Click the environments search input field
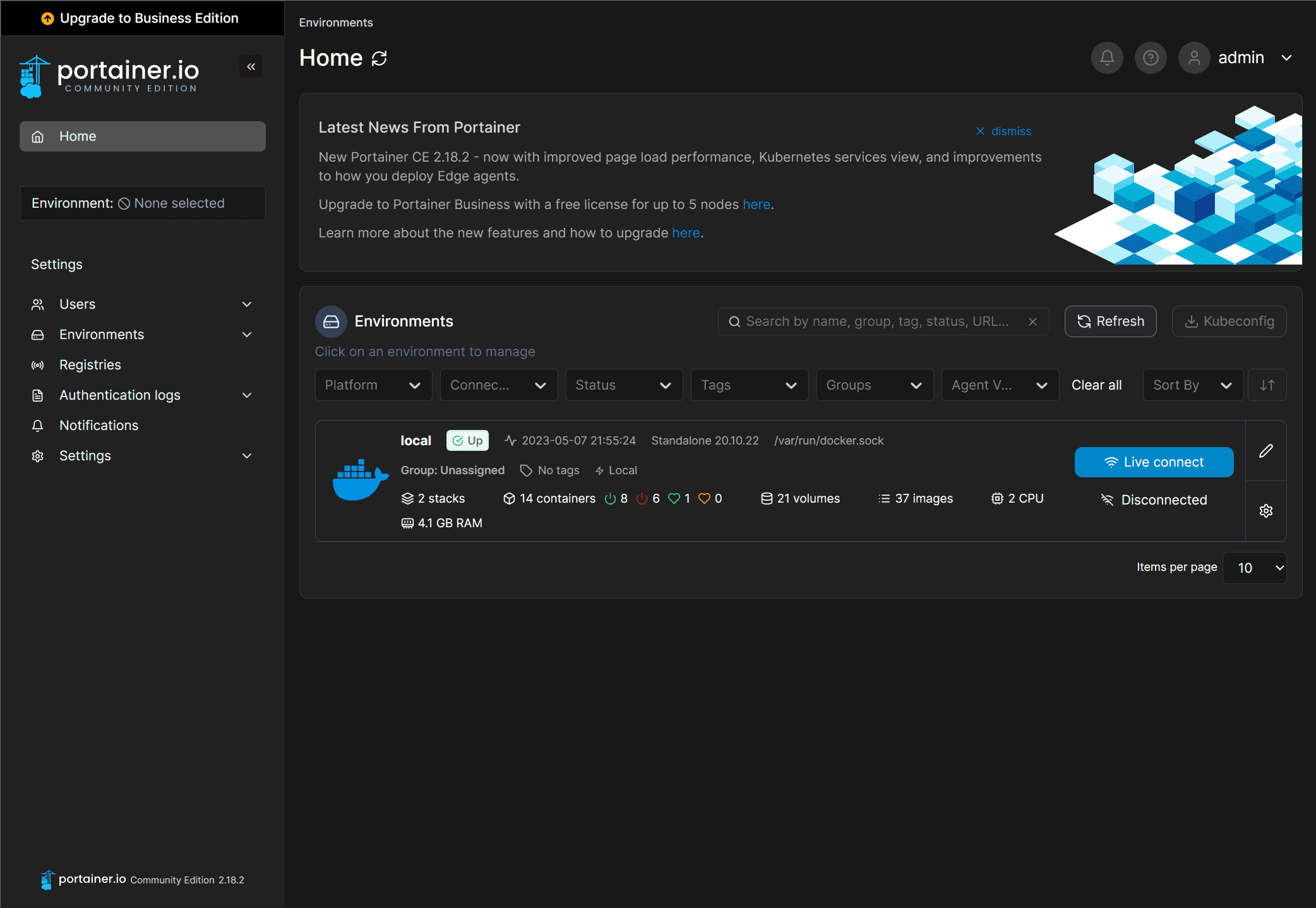1316x908 pixels. [878, 321]
